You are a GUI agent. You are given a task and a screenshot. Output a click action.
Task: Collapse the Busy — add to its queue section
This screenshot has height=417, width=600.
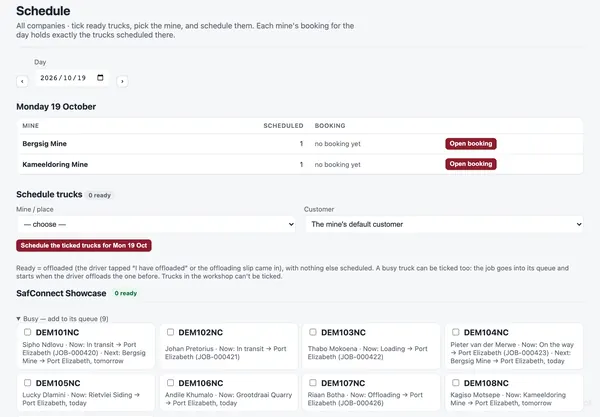pyautogui.click(x=62, y=319)
